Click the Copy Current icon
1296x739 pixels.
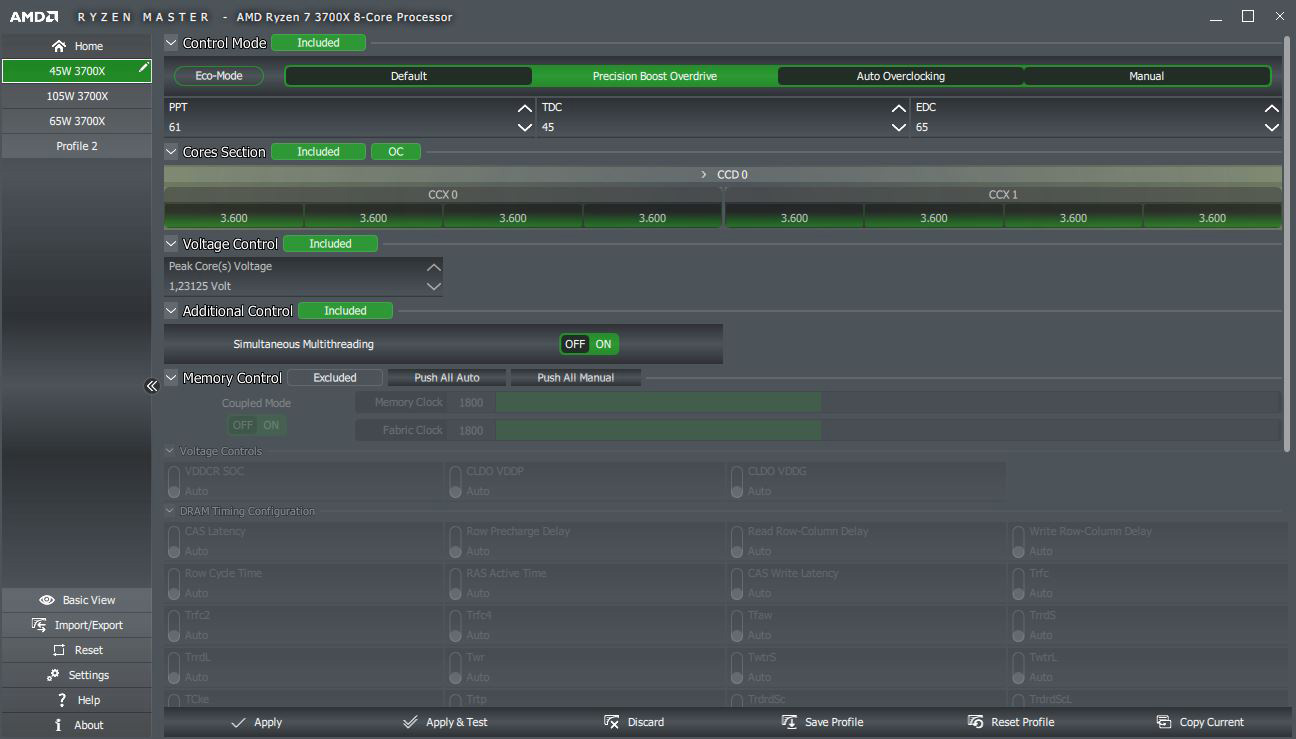click(1164, 722)
